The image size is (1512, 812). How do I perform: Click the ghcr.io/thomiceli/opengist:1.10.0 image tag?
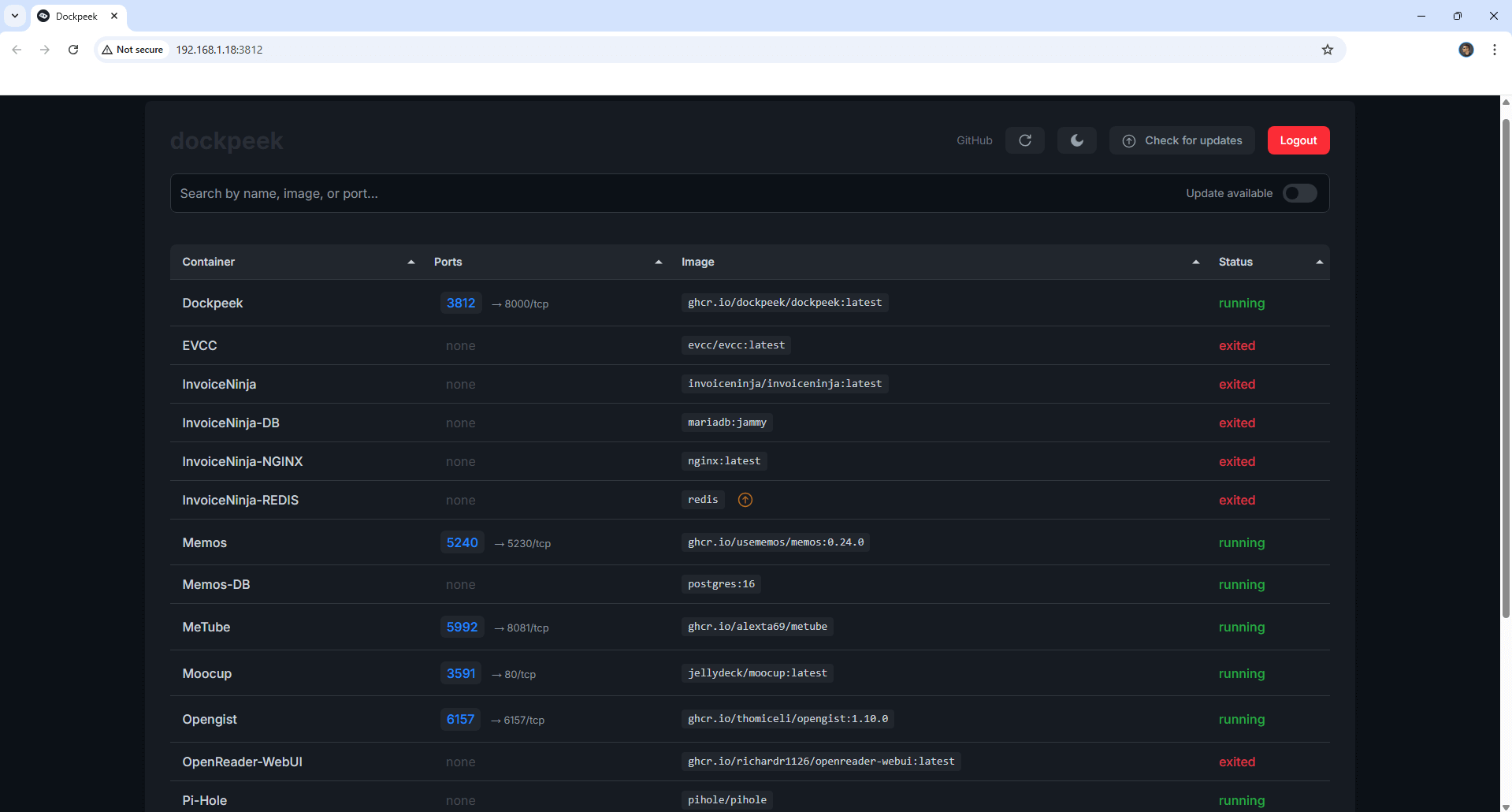pos(788,719)
